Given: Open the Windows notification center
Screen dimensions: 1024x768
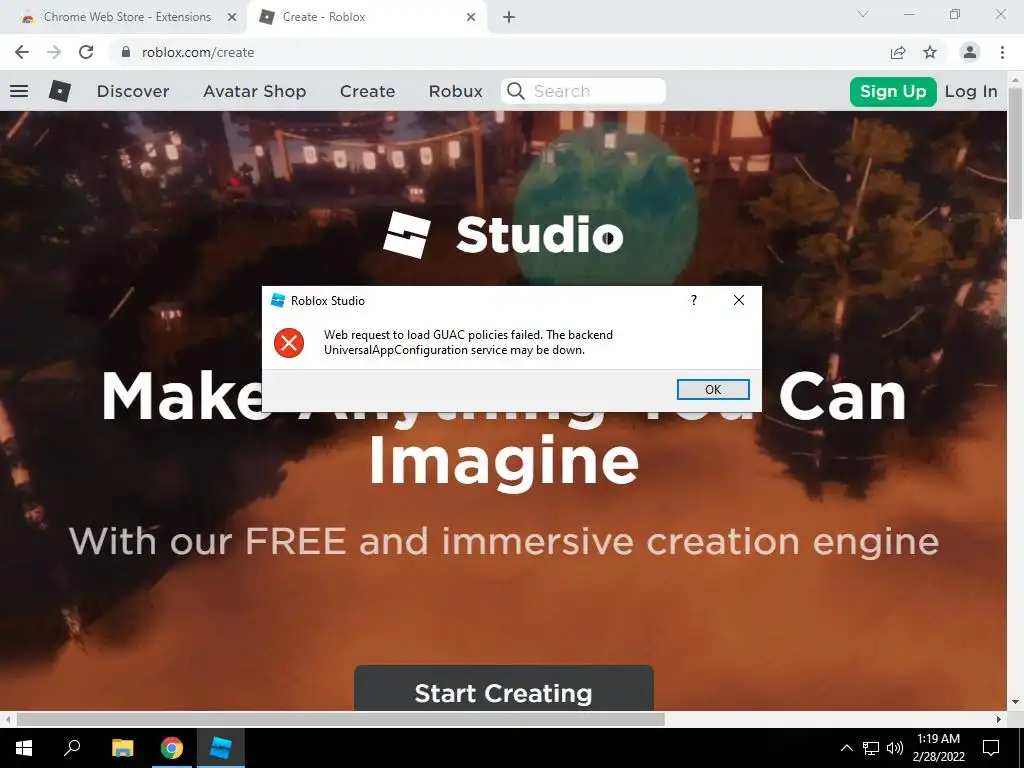Looking at the screenshot, I should pyautogui.click(x=991, y=748).
